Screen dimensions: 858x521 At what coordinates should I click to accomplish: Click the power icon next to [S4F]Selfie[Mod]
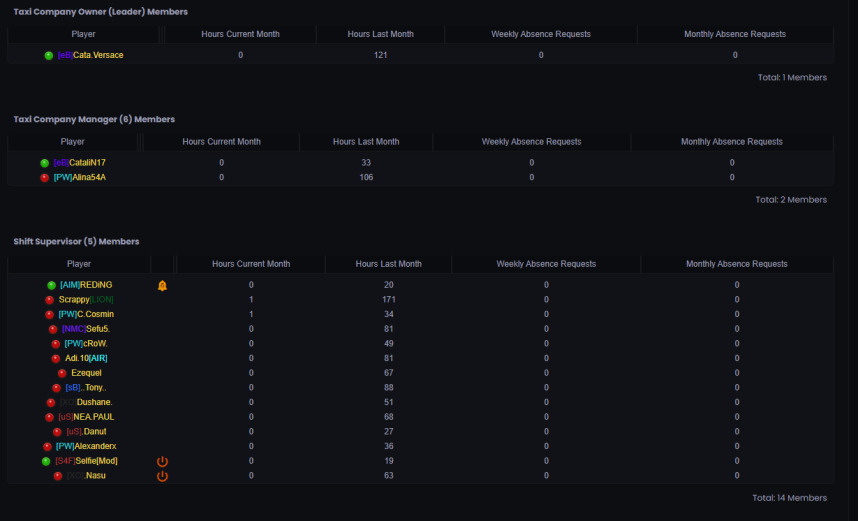162,461
